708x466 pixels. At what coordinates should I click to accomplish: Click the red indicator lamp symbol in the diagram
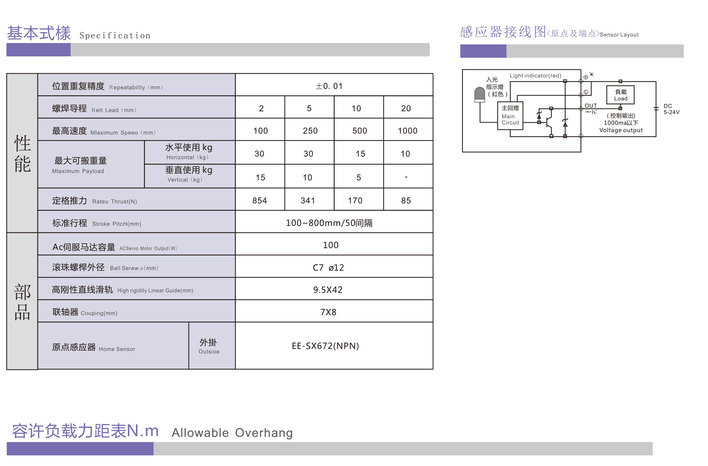click(x=479, y=95)
